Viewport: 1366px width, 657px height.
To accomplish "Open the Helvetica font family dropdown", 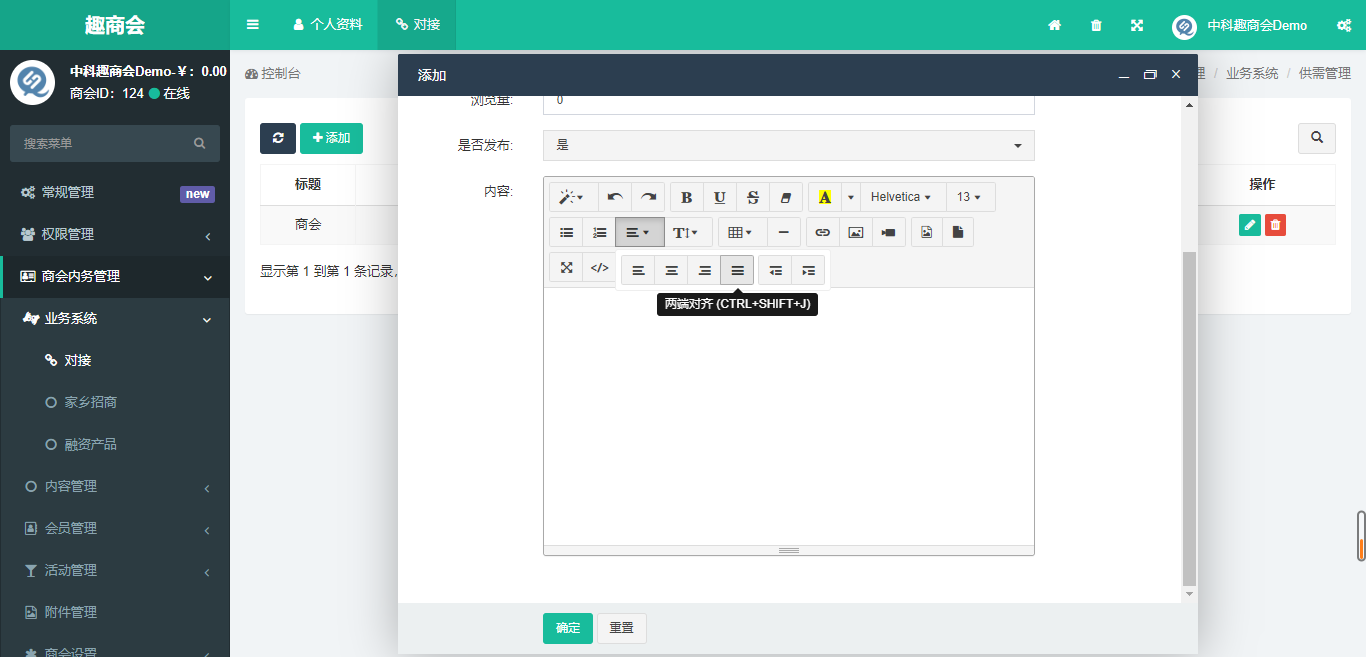I will coord(900,197).
